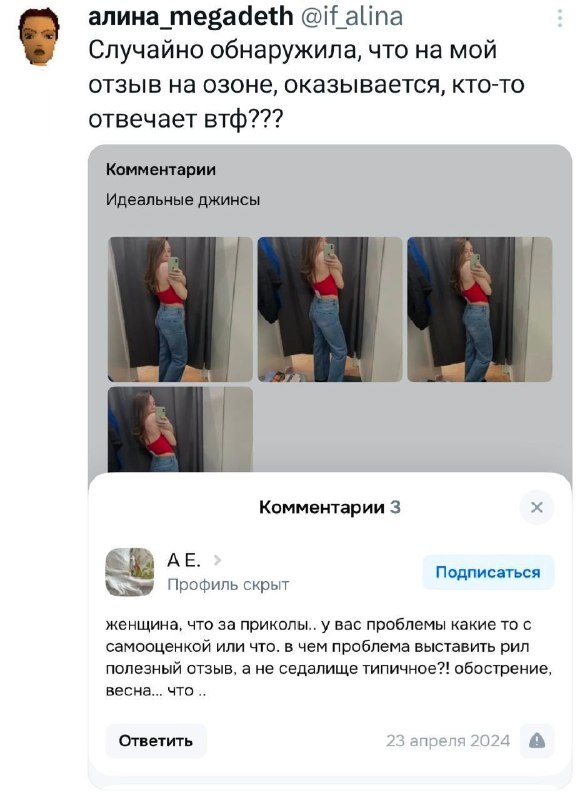This screenshot has height=800, width=585.
Task: Click the алина_megadeth display name
Action: click(x=191, y=16)
